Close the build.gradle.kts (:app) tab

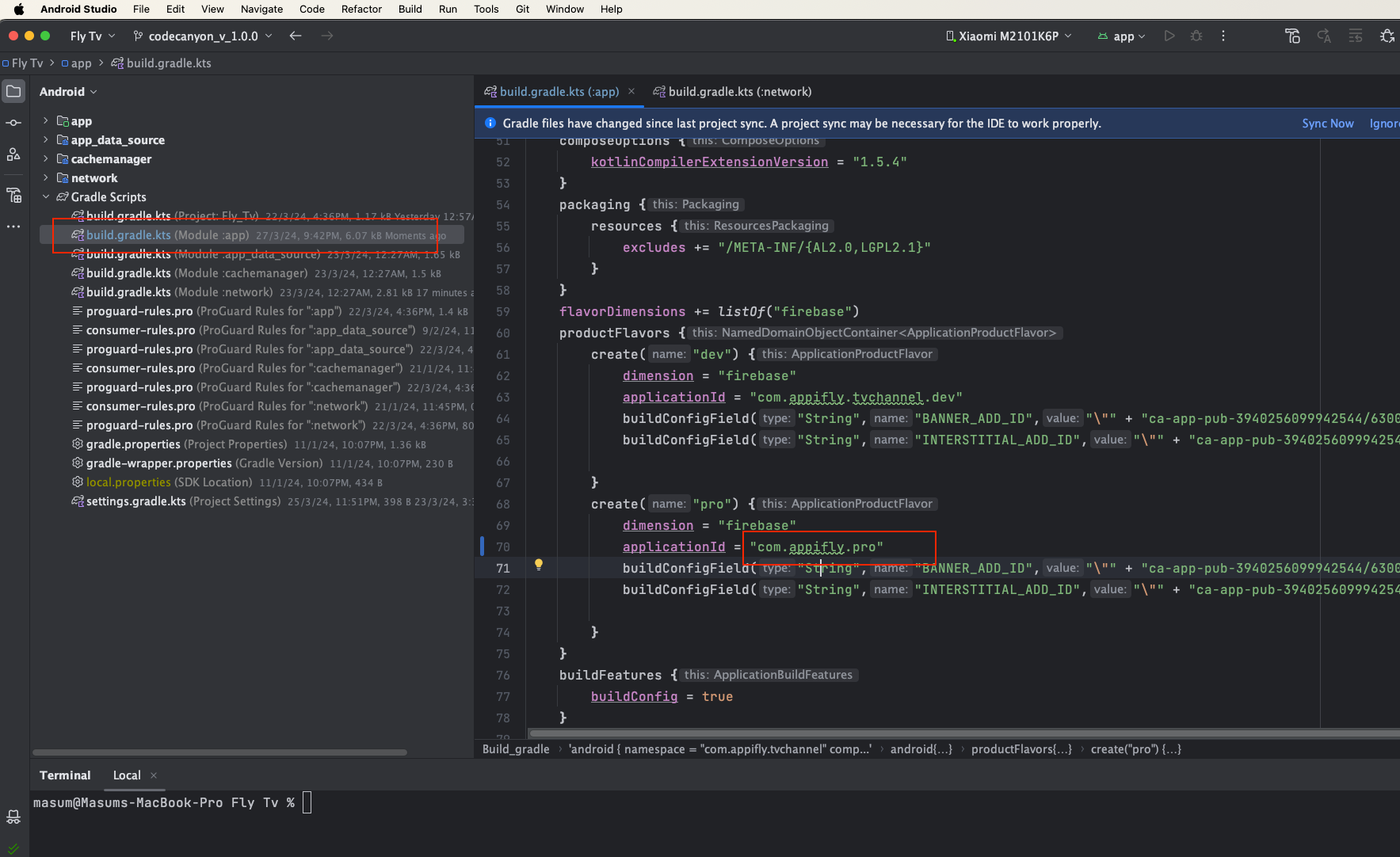point(631,92)
